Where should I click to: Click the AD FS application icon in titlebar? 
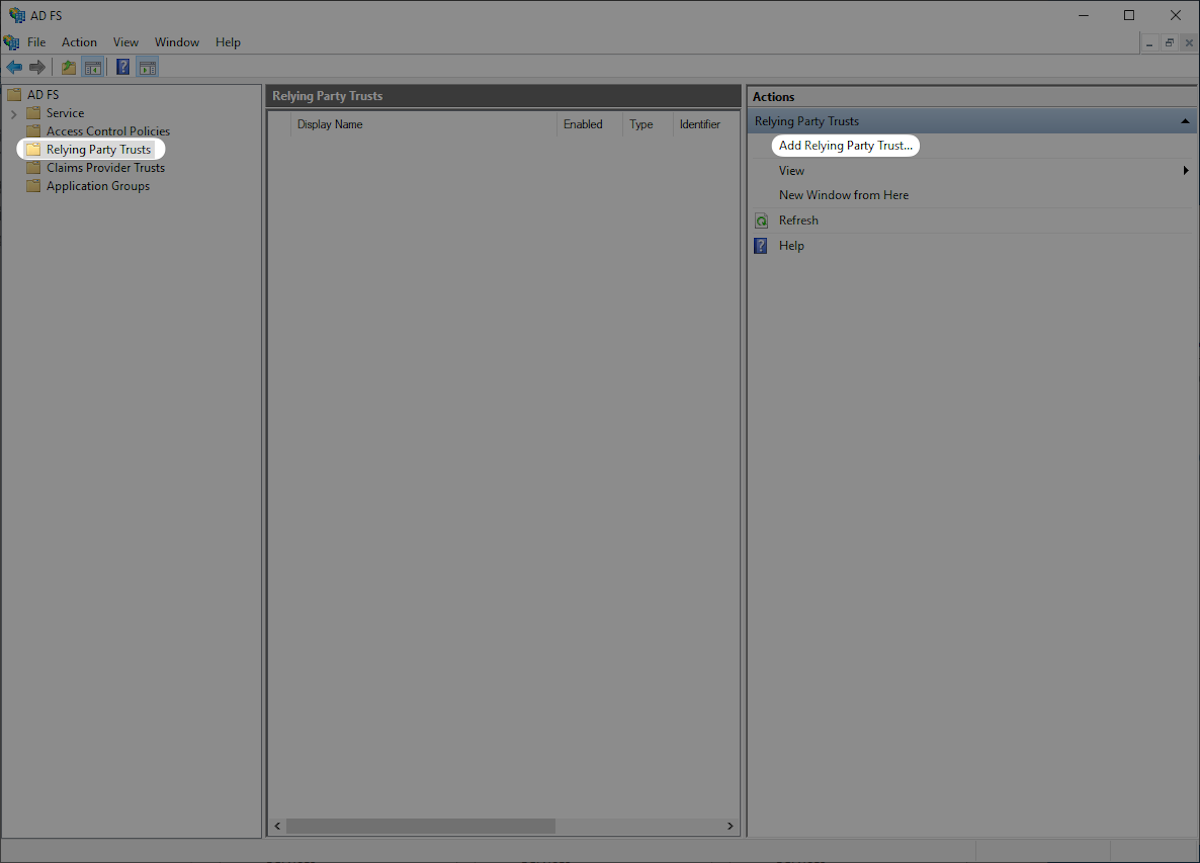click(x=14, y=14)
